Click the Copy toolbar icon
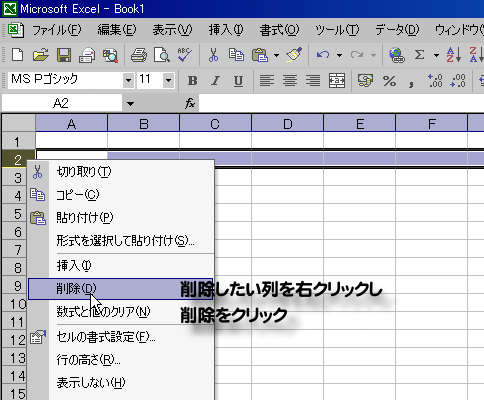This screenshot has width=484, height=400. (x=236, y=55)
